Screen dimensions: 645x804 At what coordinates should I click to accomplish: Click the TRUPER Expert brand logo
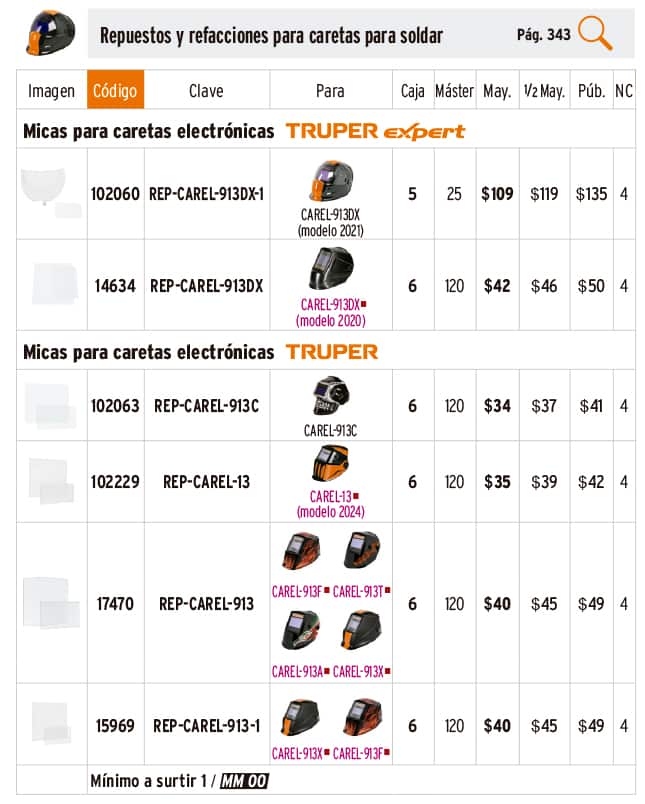[x=375, y=131]
